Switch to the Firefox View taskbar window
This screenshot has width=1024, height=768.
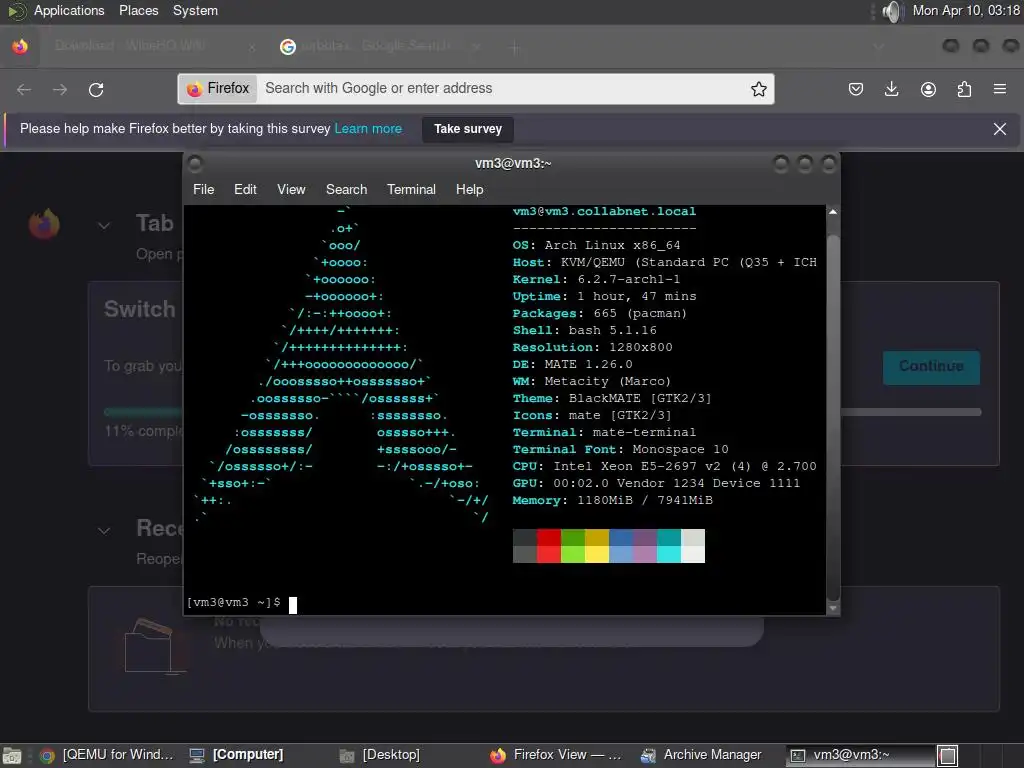click(x=556, y=756)
